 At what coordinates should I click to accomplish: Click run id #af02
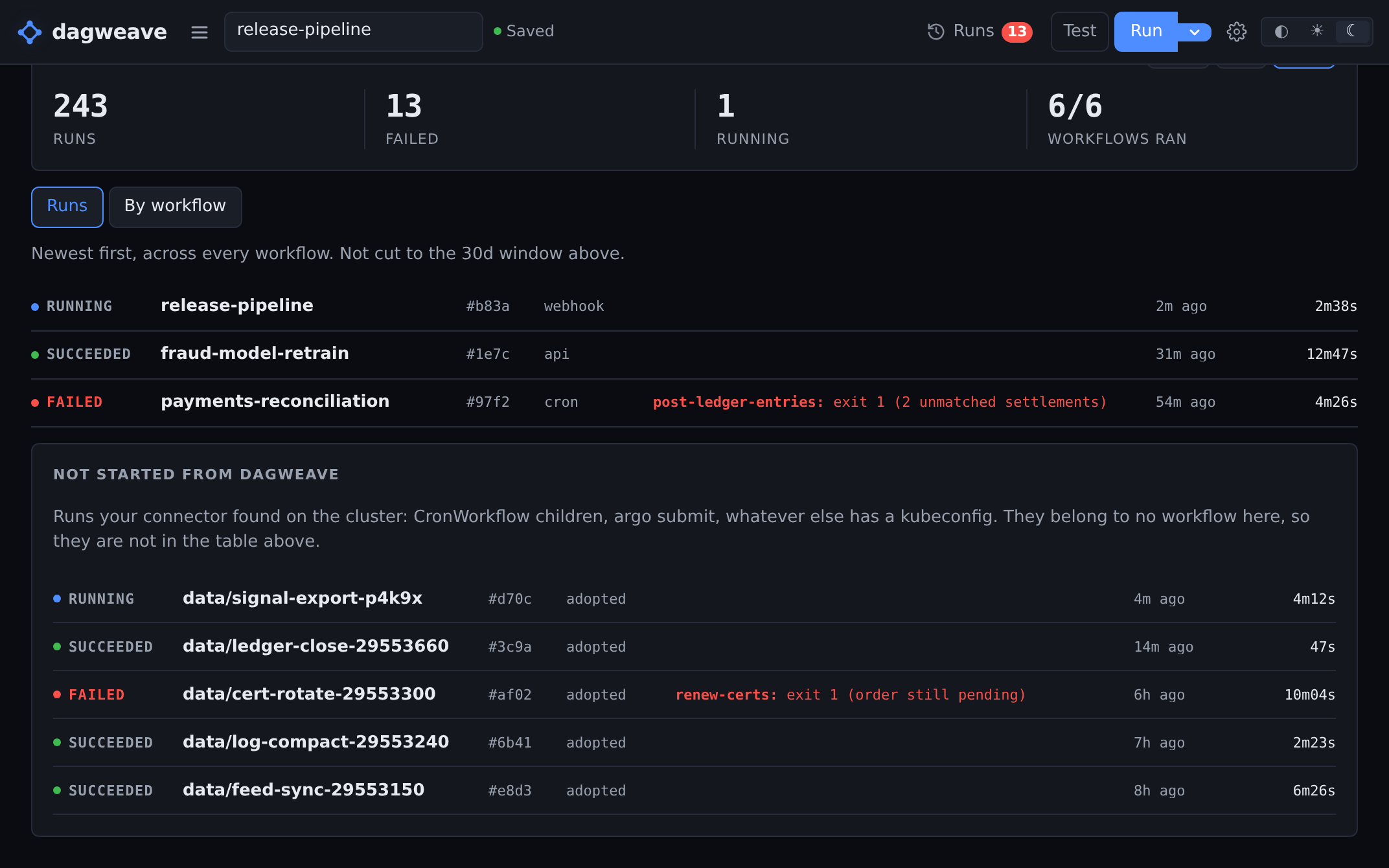[510, 695]
